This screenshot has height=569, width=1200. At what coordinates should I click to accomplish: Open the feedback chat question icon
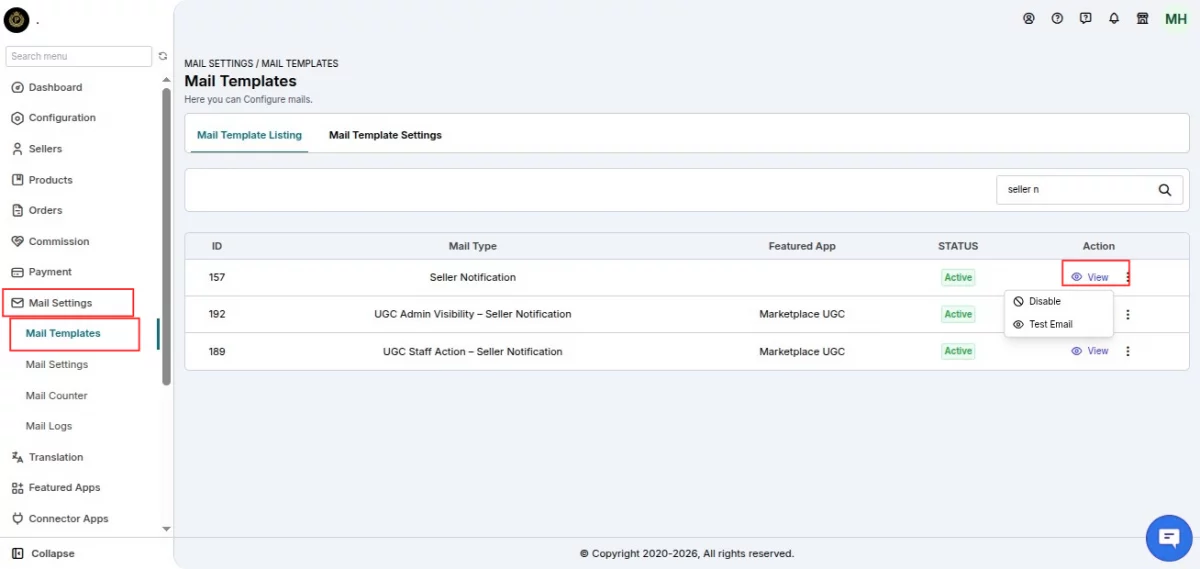coord(1086,18)
